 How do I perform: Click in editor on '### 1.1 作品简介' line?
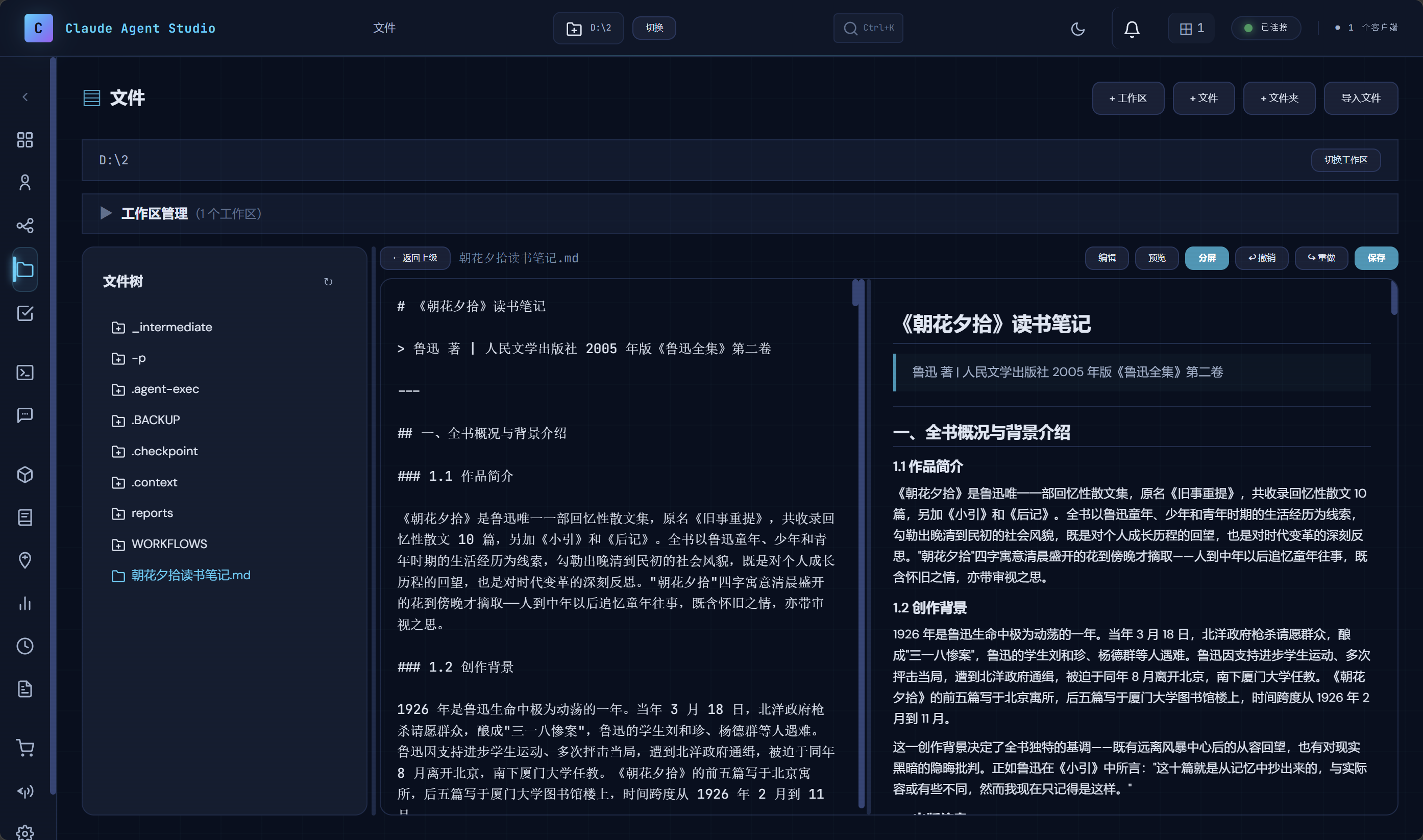coord(455,476)
